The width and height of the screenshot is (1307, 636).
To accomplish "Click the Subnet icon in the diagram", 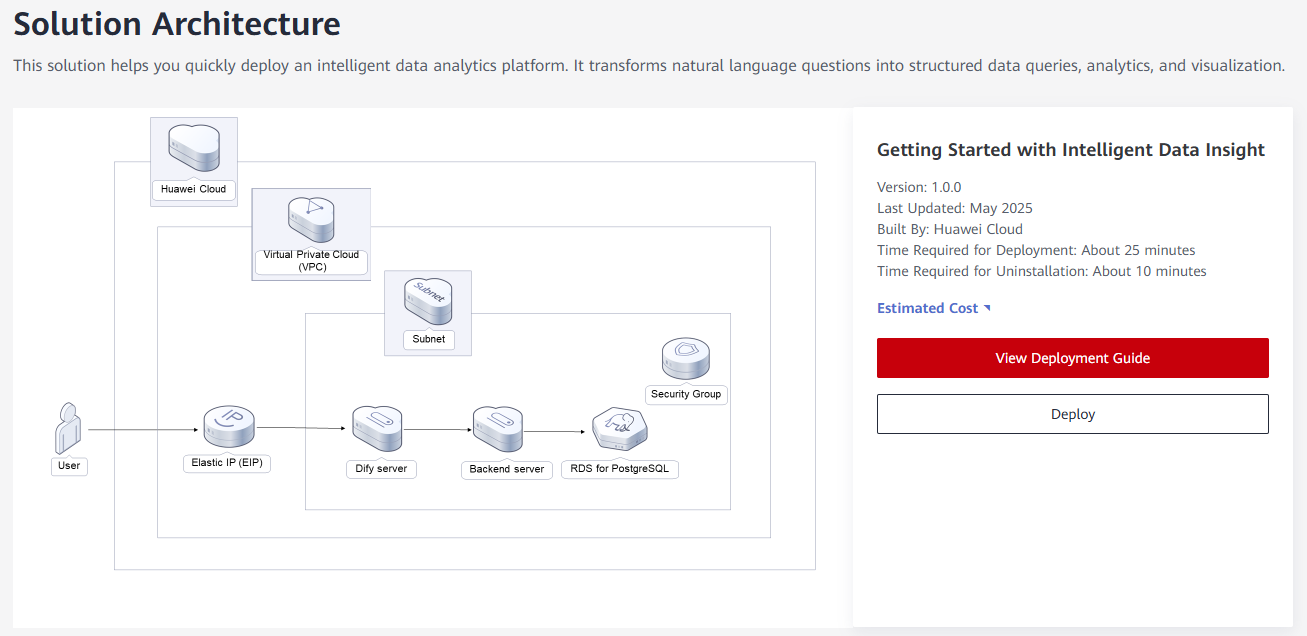I will [x=428, y=302].
